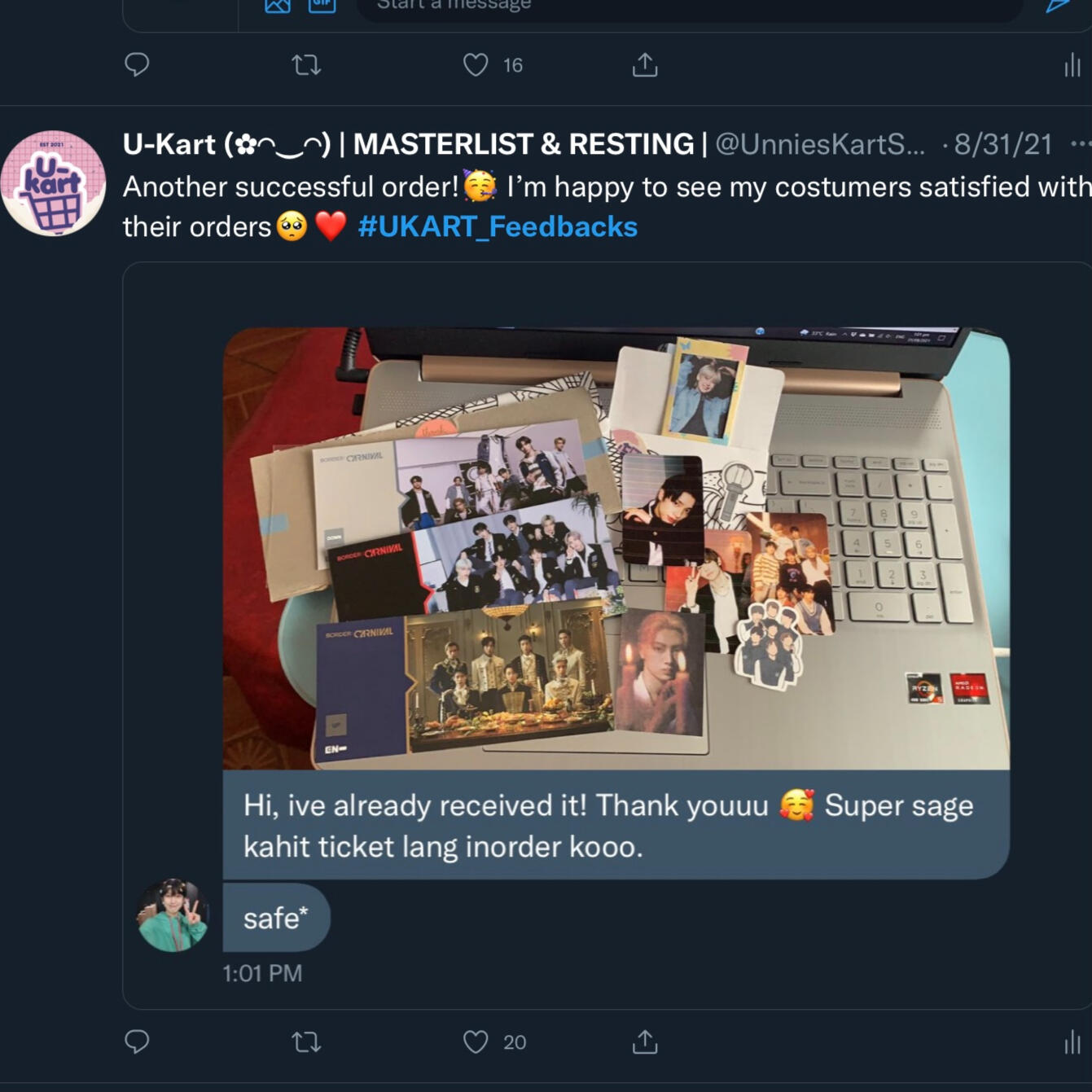Like U-Kart's tweet with 20 likes
The image size is (1092, 1092).
click(476, 1042)
